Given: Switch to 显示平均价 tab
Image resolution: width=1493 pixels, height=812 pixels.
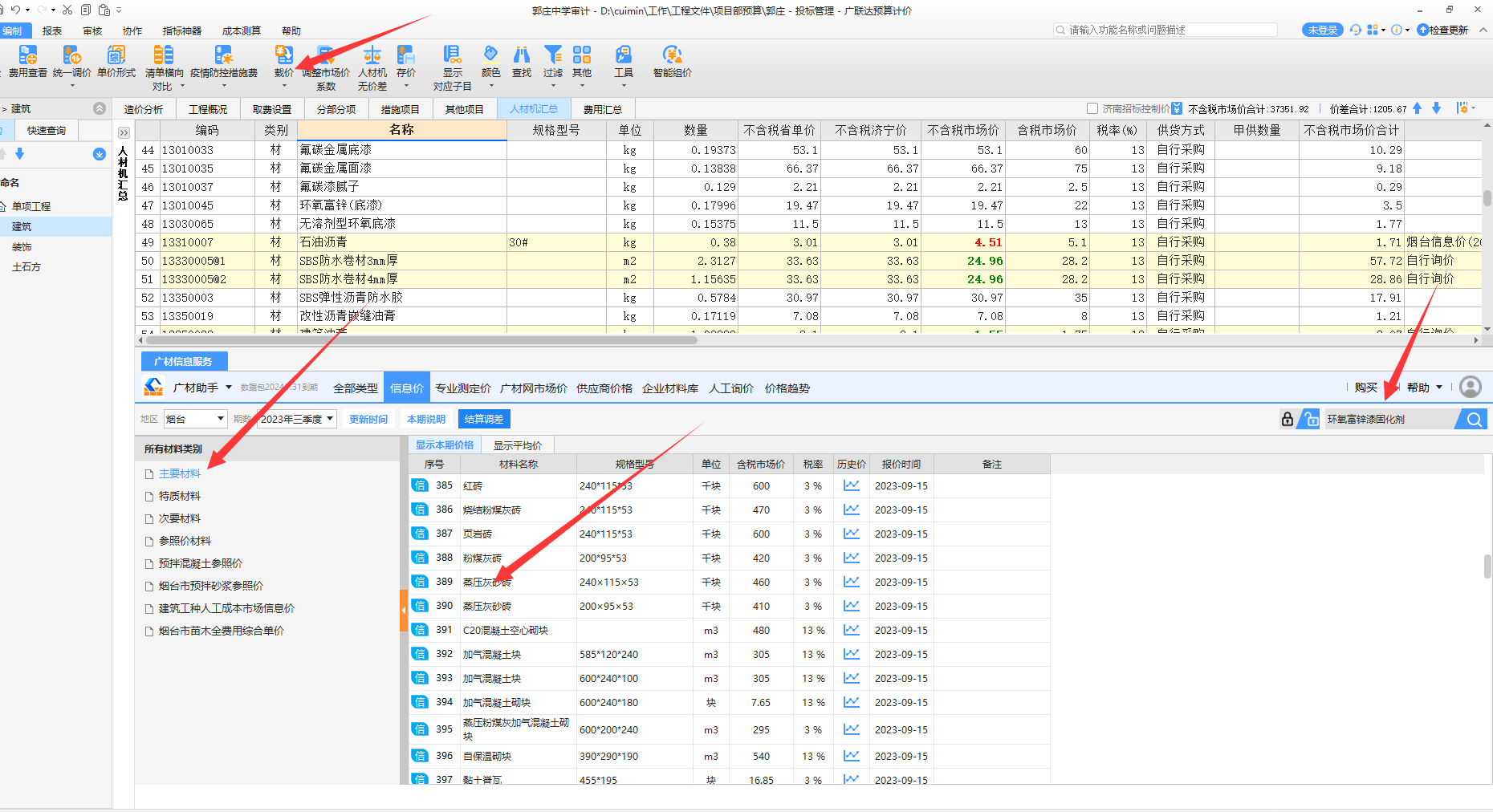Looking at the screenshot, I should [x=518, y=445].
